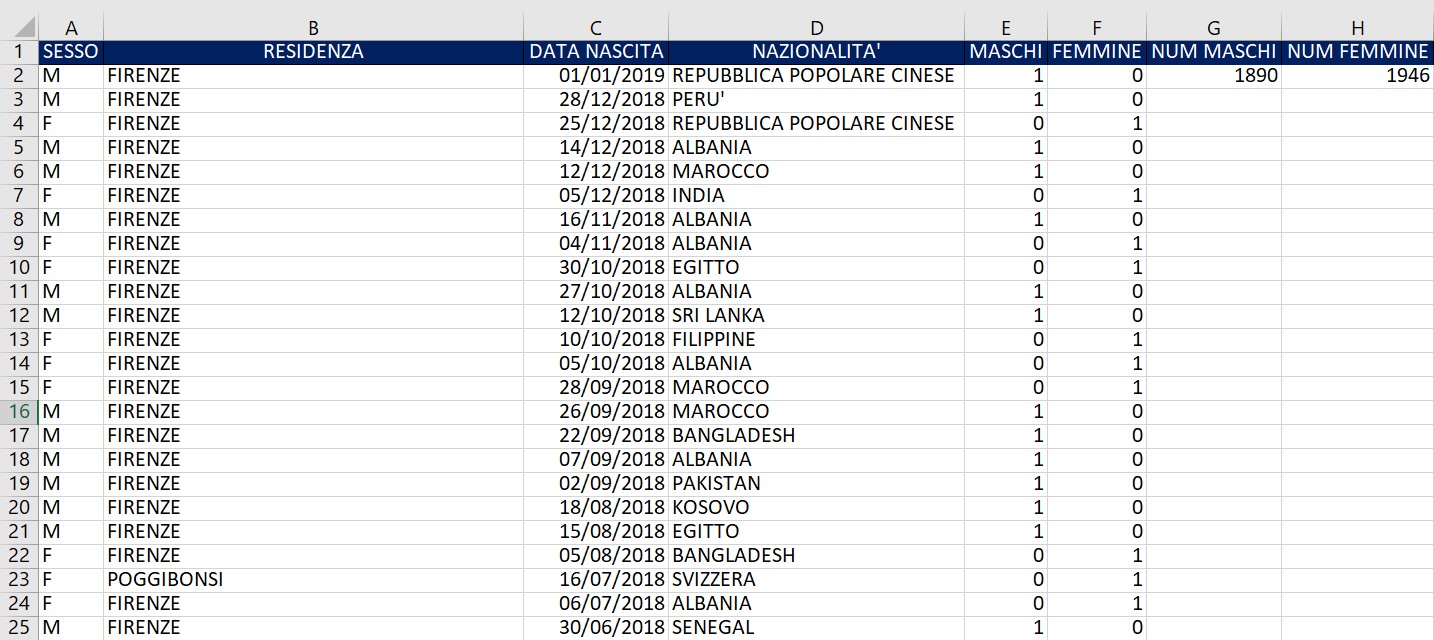This screenshot has width=1434, height=640.
Task: Click the date 04/11/2018
Action: click(x=596, y=243)
